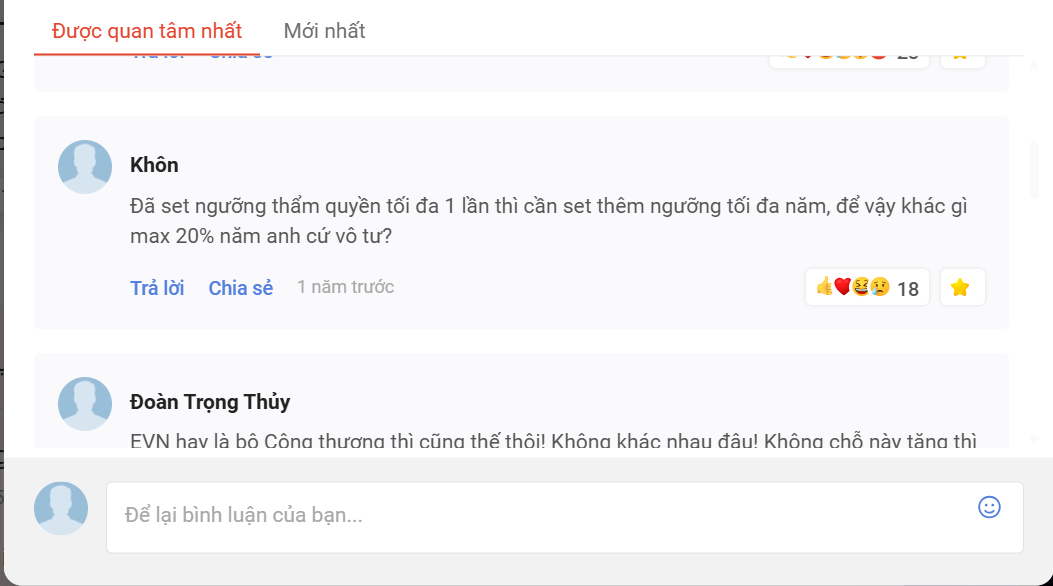1053x586 pixels.
Task: Click Khôn's profile avatar
Action: (x=85, y=167)
